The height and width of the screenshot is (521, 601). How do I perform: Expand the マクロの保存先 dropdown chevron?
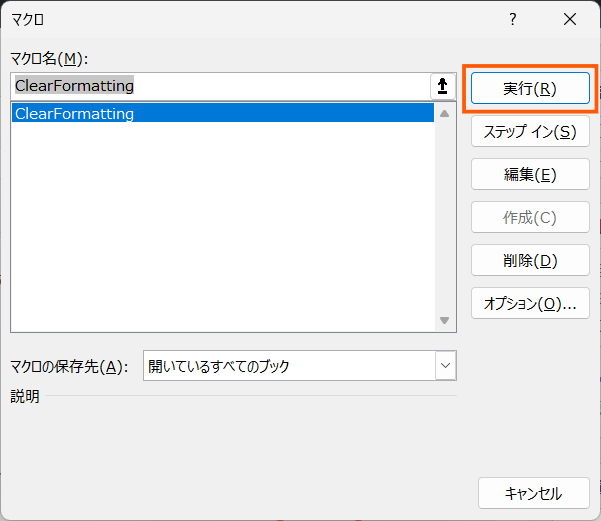pos(445,366)
